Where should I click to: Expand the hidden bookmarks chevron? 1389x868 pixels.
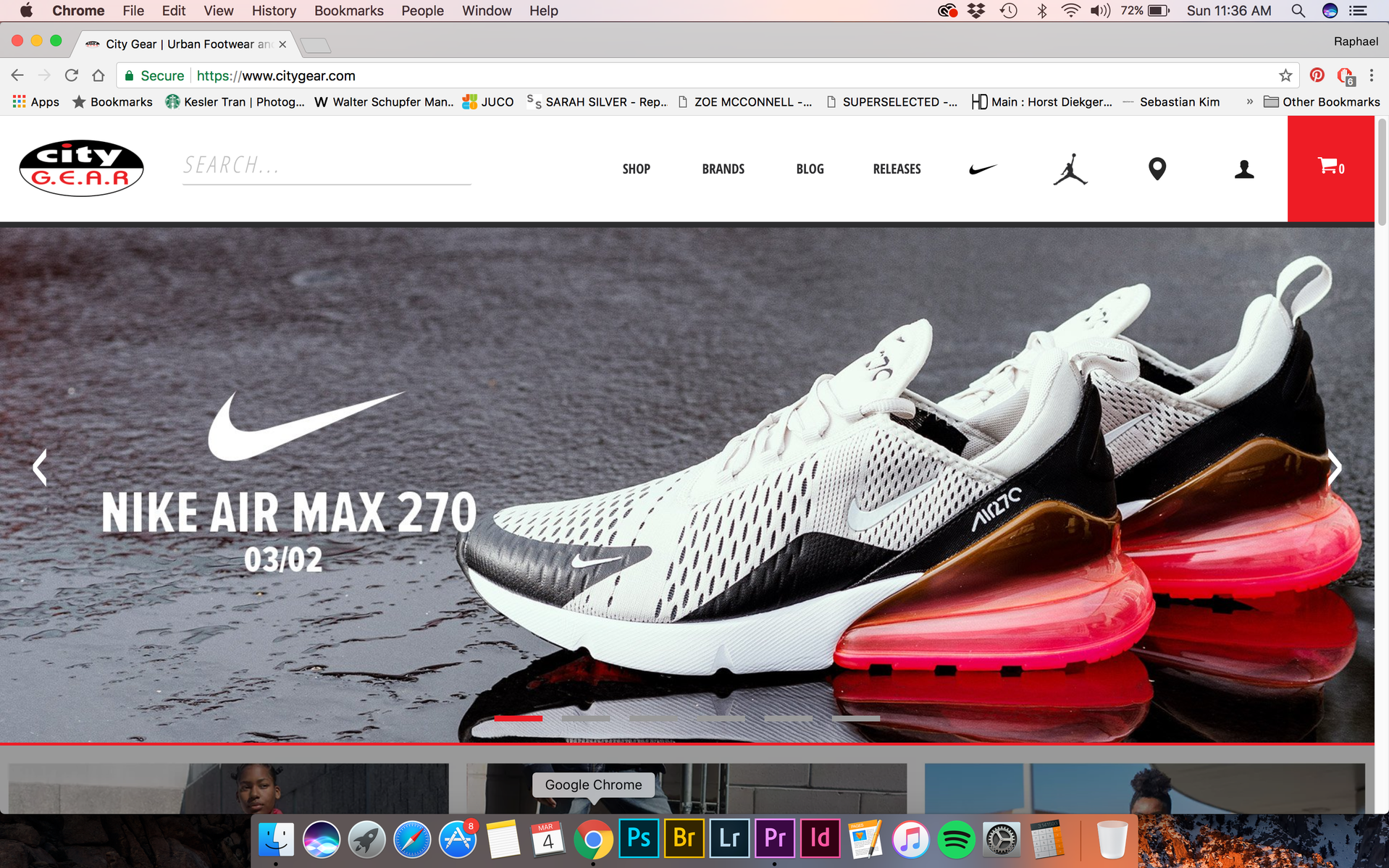[x=1249, y=102]
